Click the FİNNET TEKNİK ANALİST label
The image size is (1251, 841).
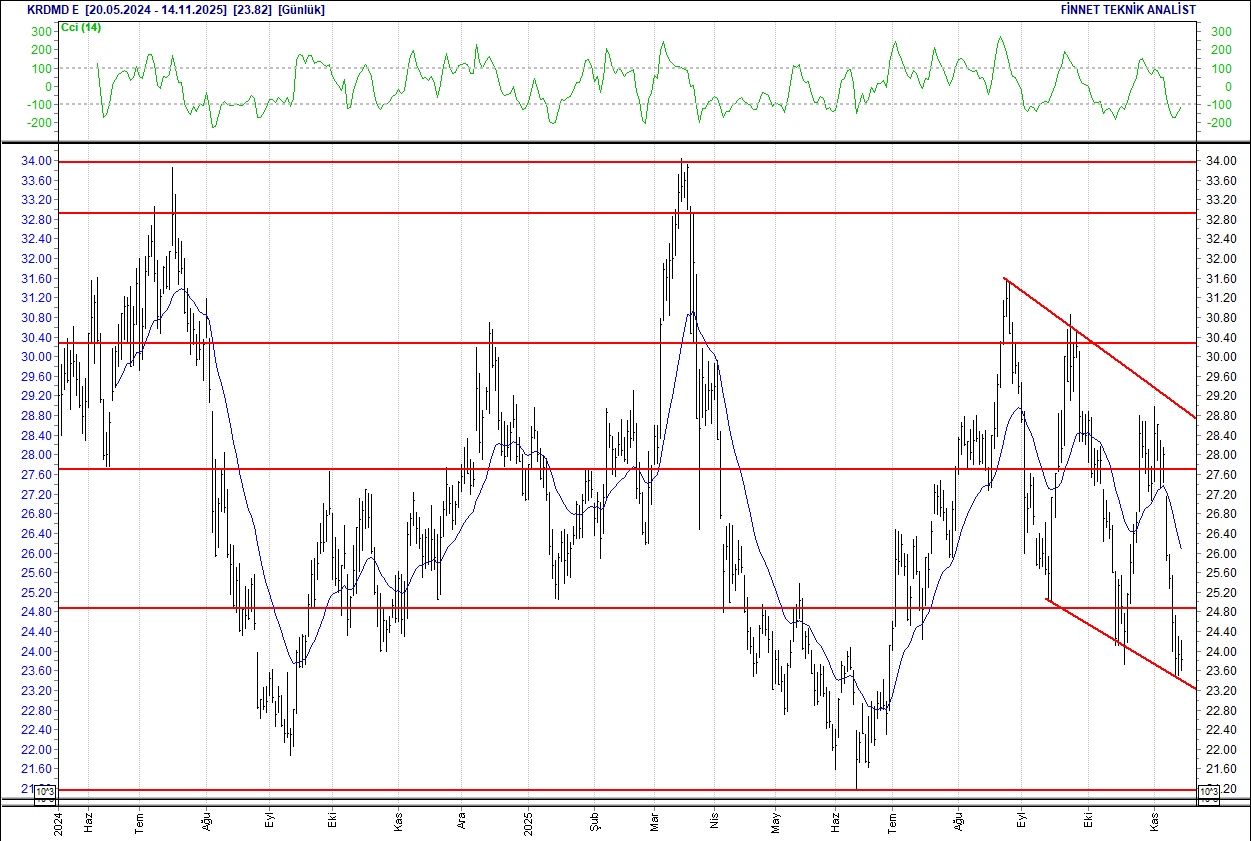tap(1128, 10)
